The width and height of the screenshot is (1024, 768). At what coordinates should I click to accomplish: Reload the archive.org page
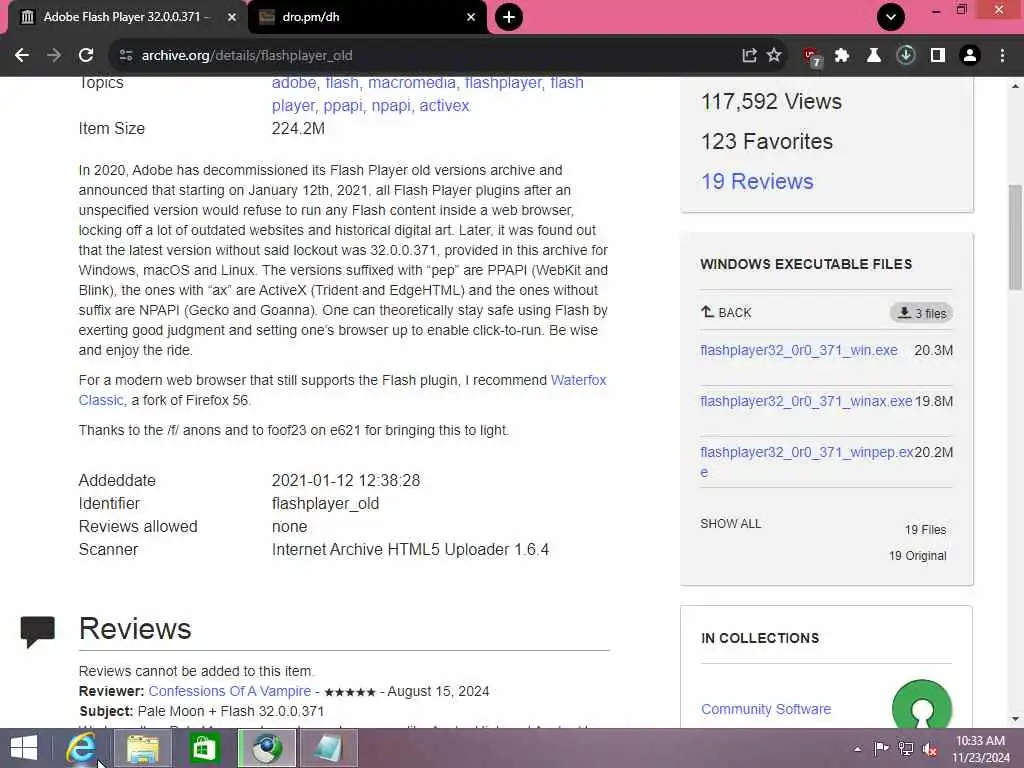click(86, 56)
